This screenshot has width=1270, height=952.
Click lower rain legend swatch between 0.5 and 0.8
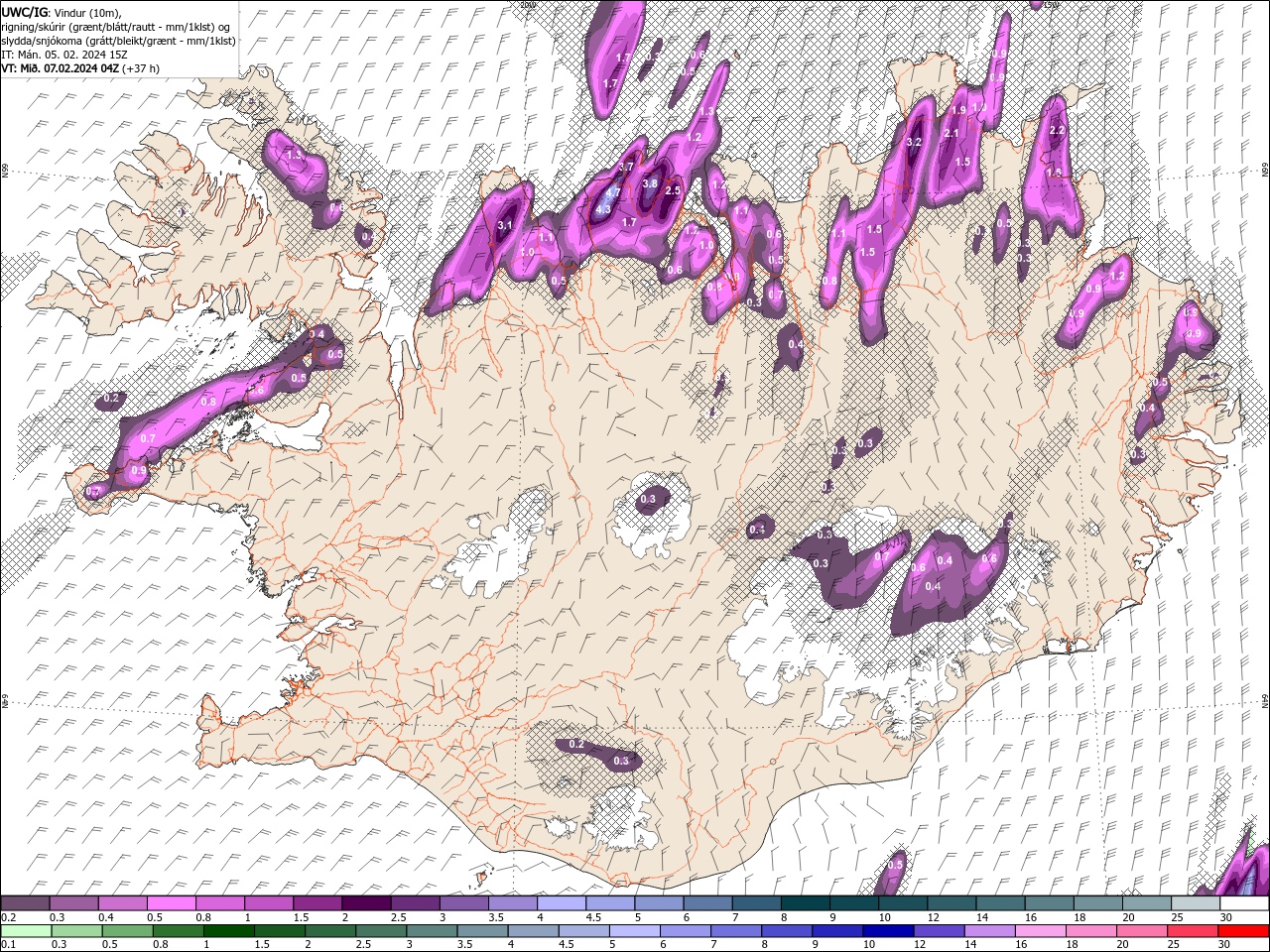pyautogui.click(x=127, y=931)
